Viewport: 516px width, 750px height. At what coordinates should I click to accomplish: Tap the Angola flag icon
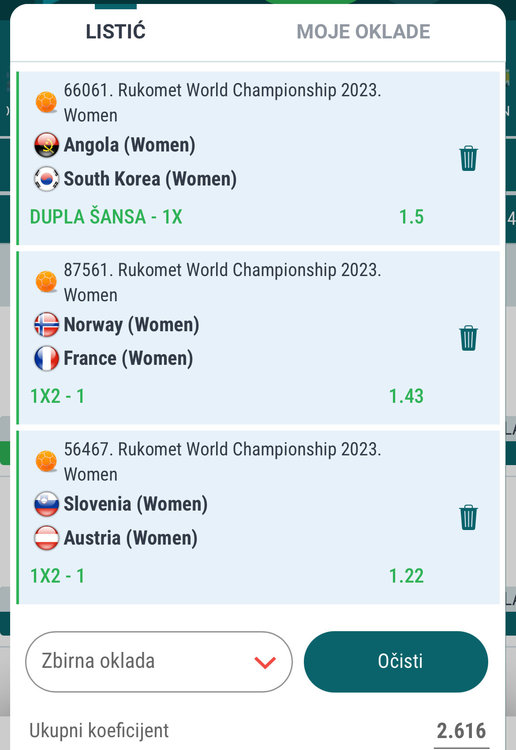pos(46,145)
